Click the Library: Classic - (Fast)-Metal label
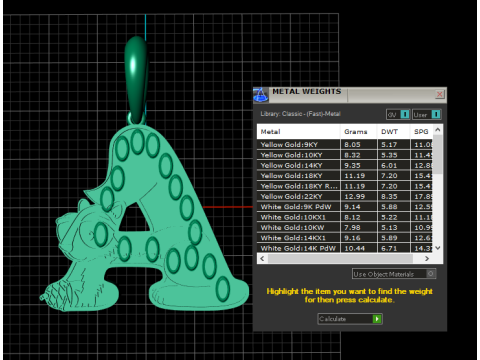This screenshot has width=480, height=360. pyautogui.click(x=300, y=114)
